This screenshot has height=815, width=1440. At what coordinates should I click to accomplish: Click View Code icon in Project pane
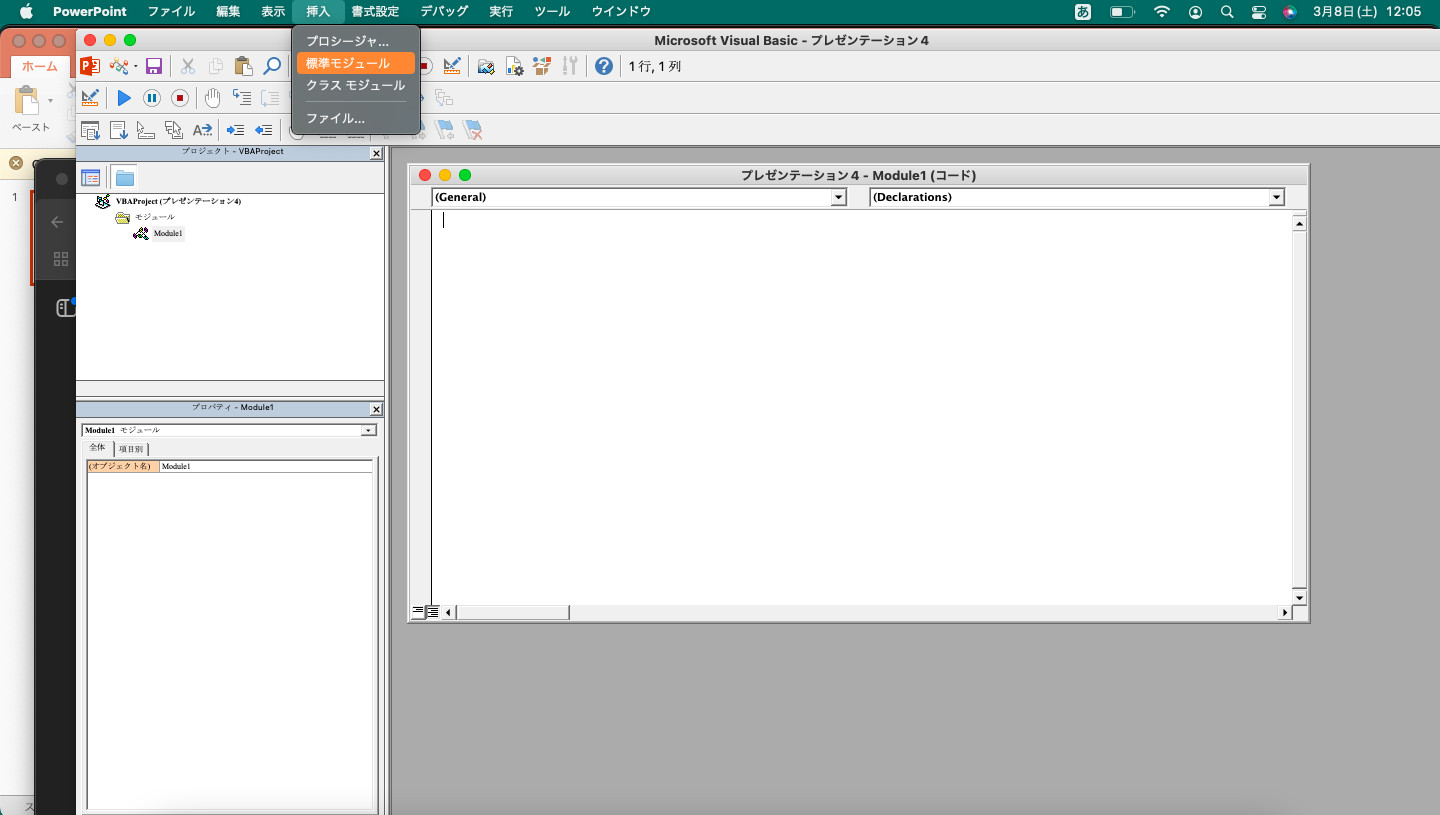91,177
